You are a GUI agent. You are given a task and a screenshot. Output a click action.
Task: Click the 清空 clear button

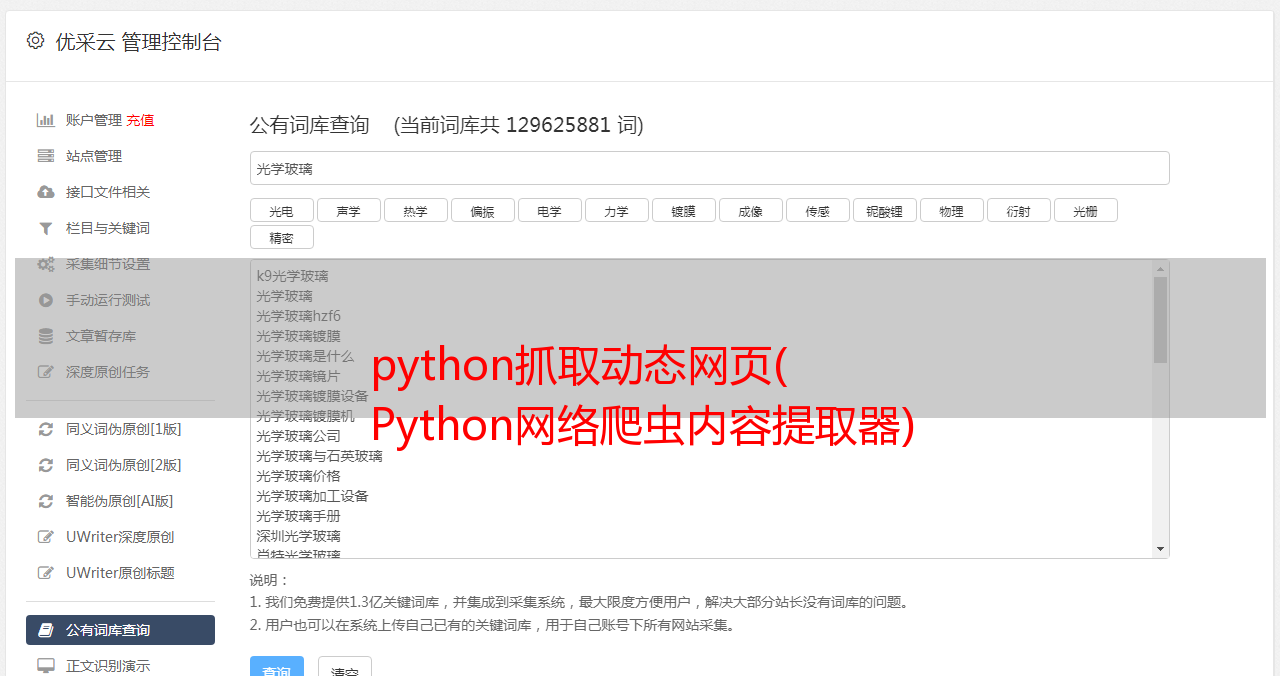[345, 666]
